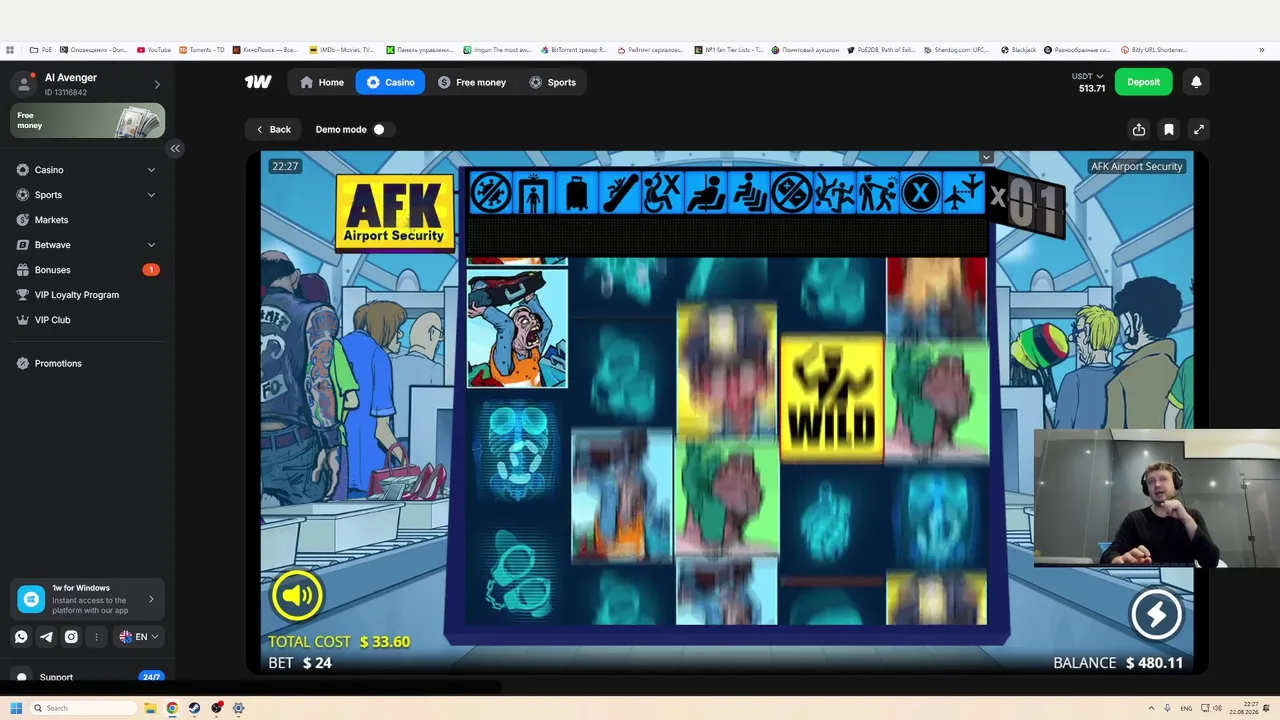Collapse the left sidebar
The image size is (1280, 720).
click(175, 148)
